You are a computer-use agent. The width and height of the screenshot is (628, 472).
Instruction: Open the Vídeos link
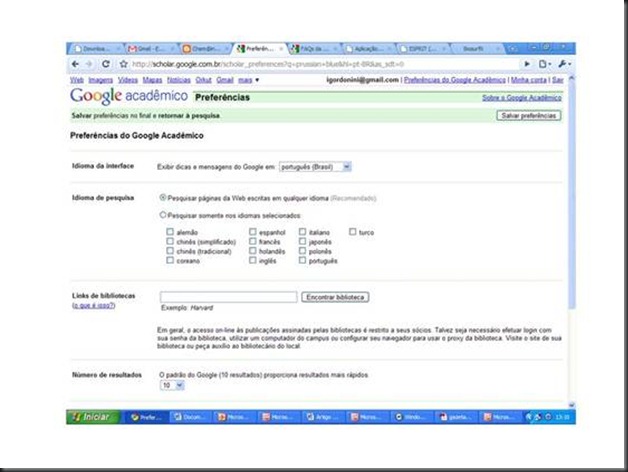pyautogui.click(x=128, y=80)
